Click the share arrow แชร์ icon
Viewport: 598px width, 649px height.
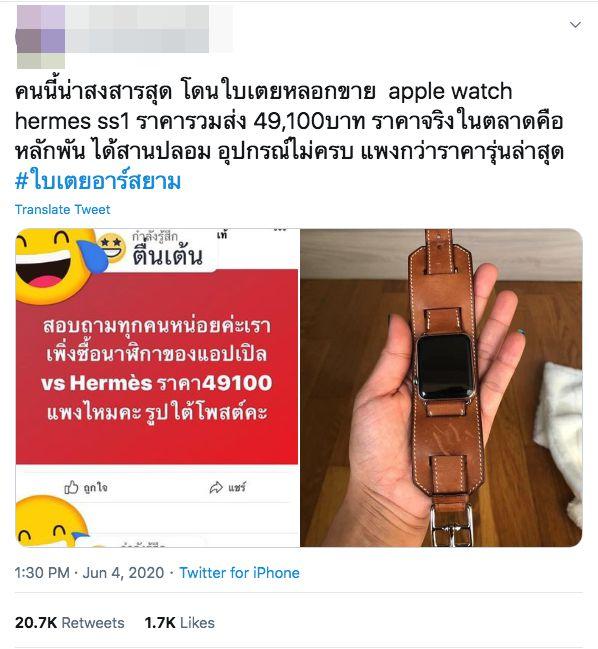[216, 488]
